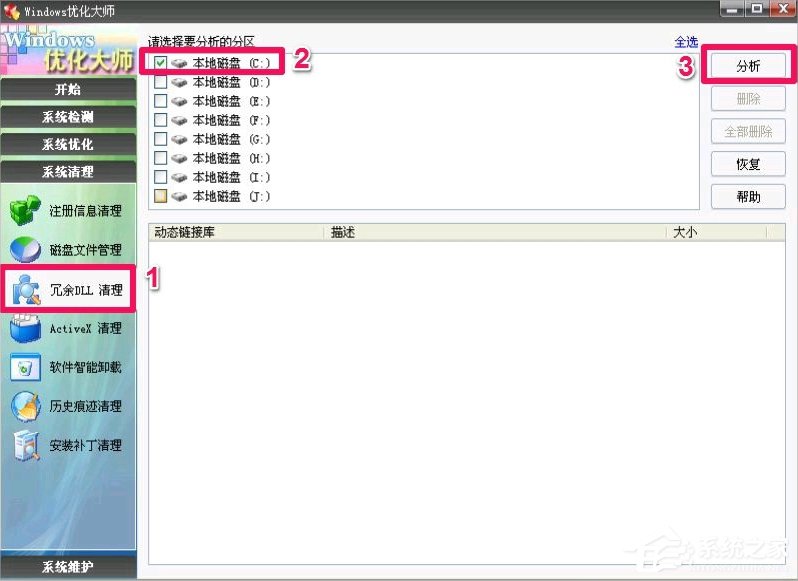Sort by 描述 column header
The height and width of the screenshot is (581, 798).
point(495,233)
